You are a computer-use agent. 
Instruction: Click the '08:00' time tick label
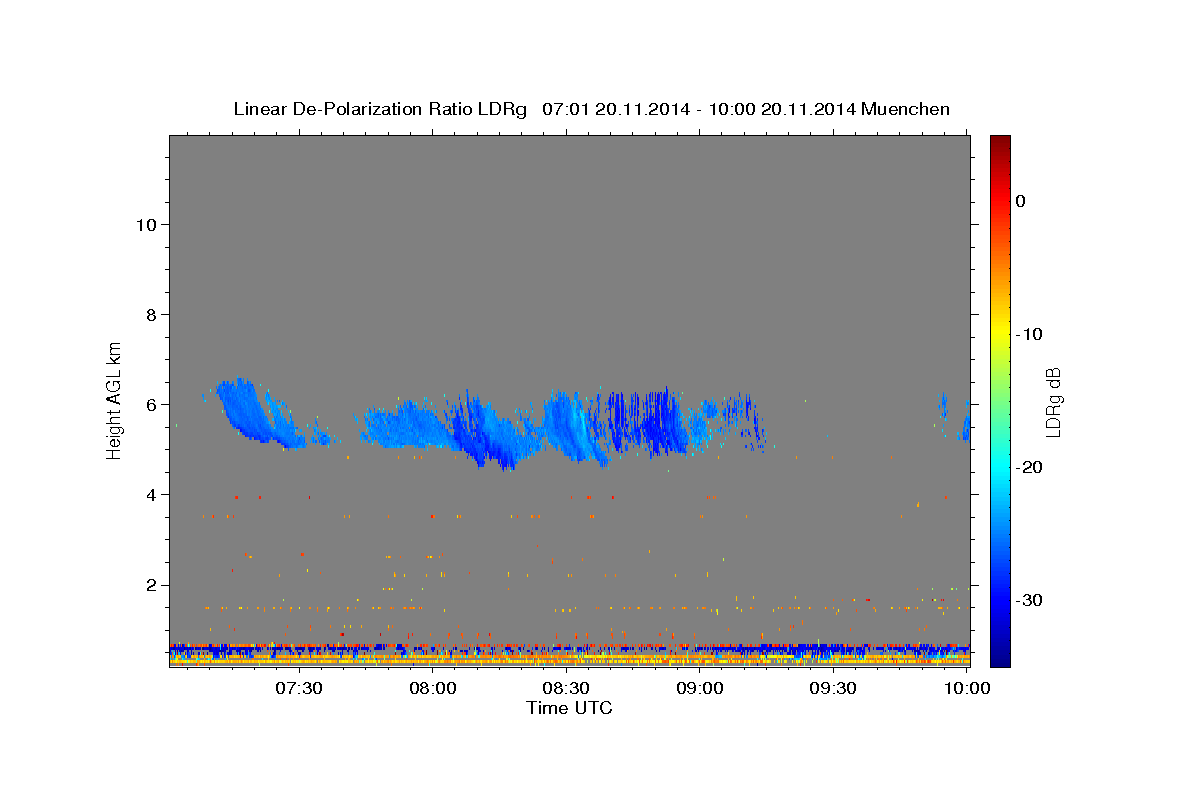click(x=433, y=689)
